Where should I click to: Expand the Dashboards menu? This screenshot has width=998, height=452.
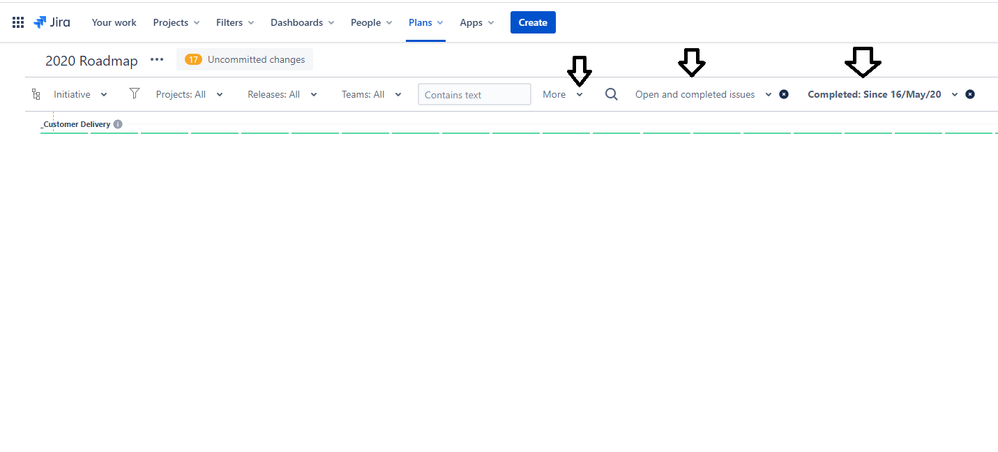click(x=302, y=22)
